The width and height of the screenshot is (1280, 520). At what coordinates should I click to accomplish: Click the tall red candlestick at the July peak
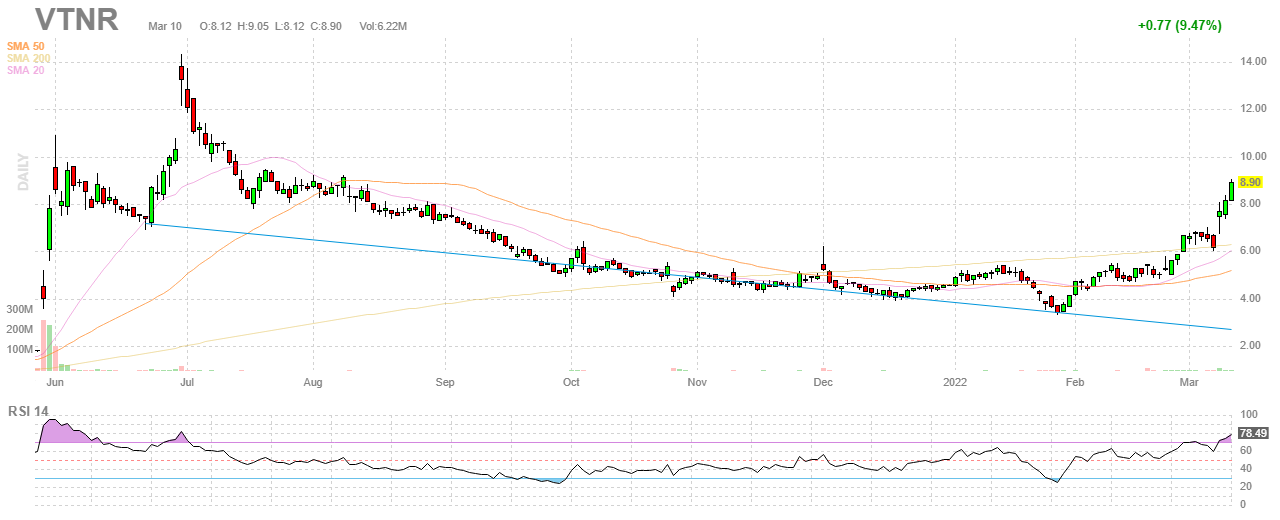coord(181,73)
